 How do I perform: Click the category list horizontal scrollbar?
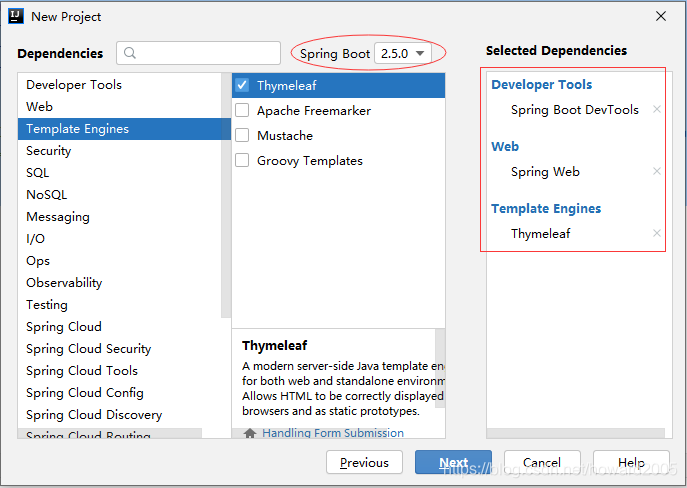pos(110,433)
